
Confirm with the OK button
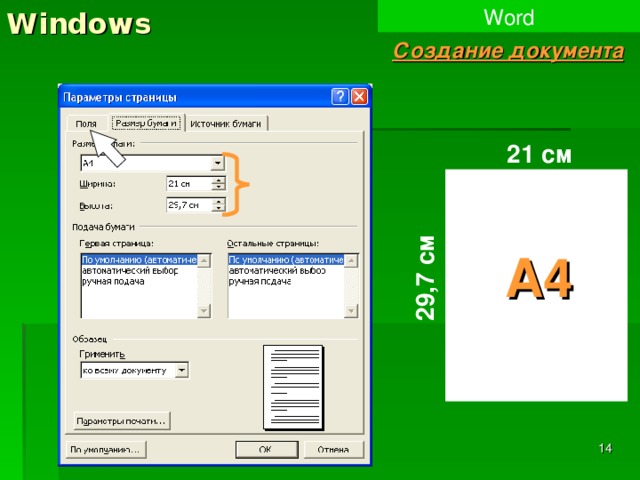tap(267, 449)
